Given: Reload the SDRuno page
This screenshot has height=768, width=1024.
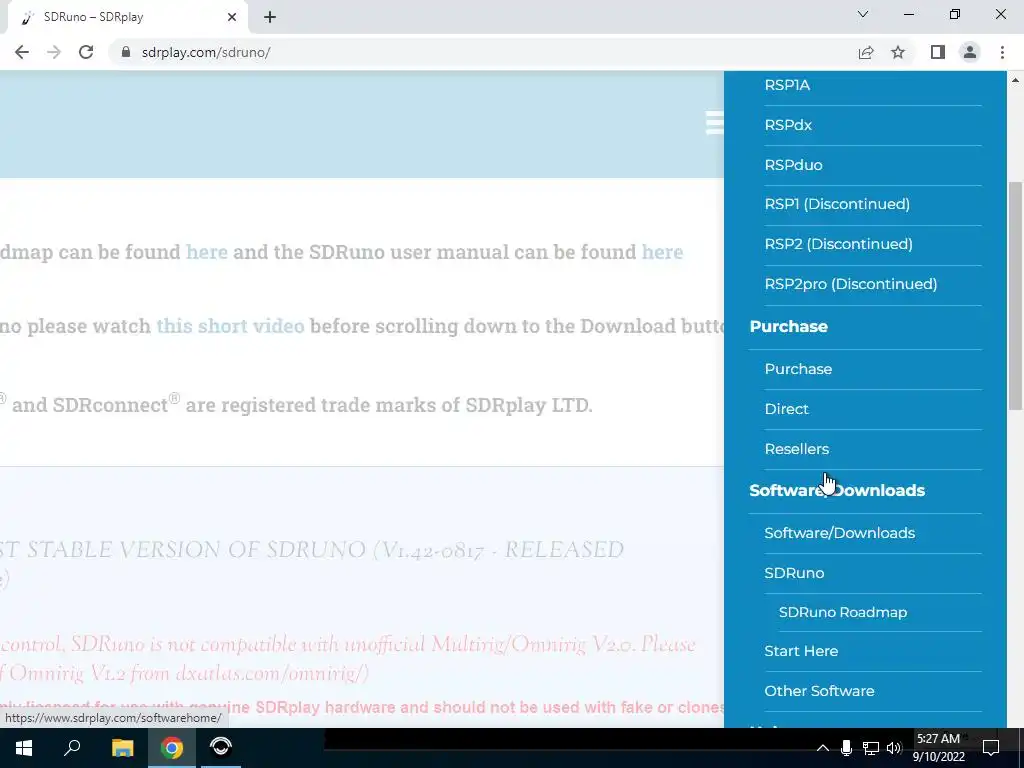Looking at the screenshot, I should coord(86,52).
